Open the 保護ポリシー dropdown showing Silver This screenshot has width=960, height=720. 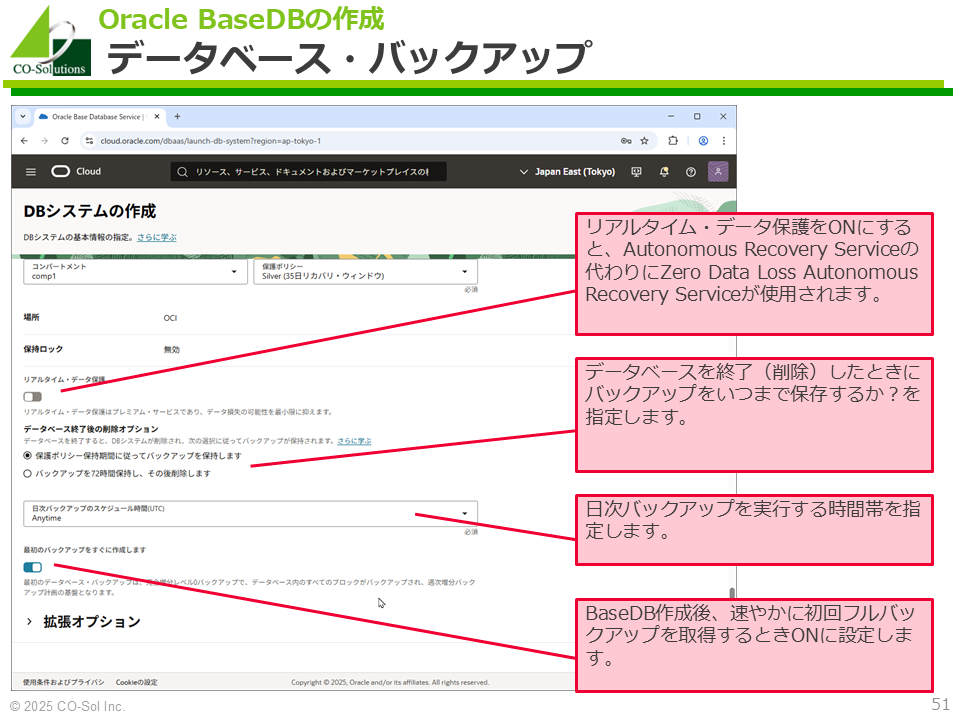click(x=366, y=271)
